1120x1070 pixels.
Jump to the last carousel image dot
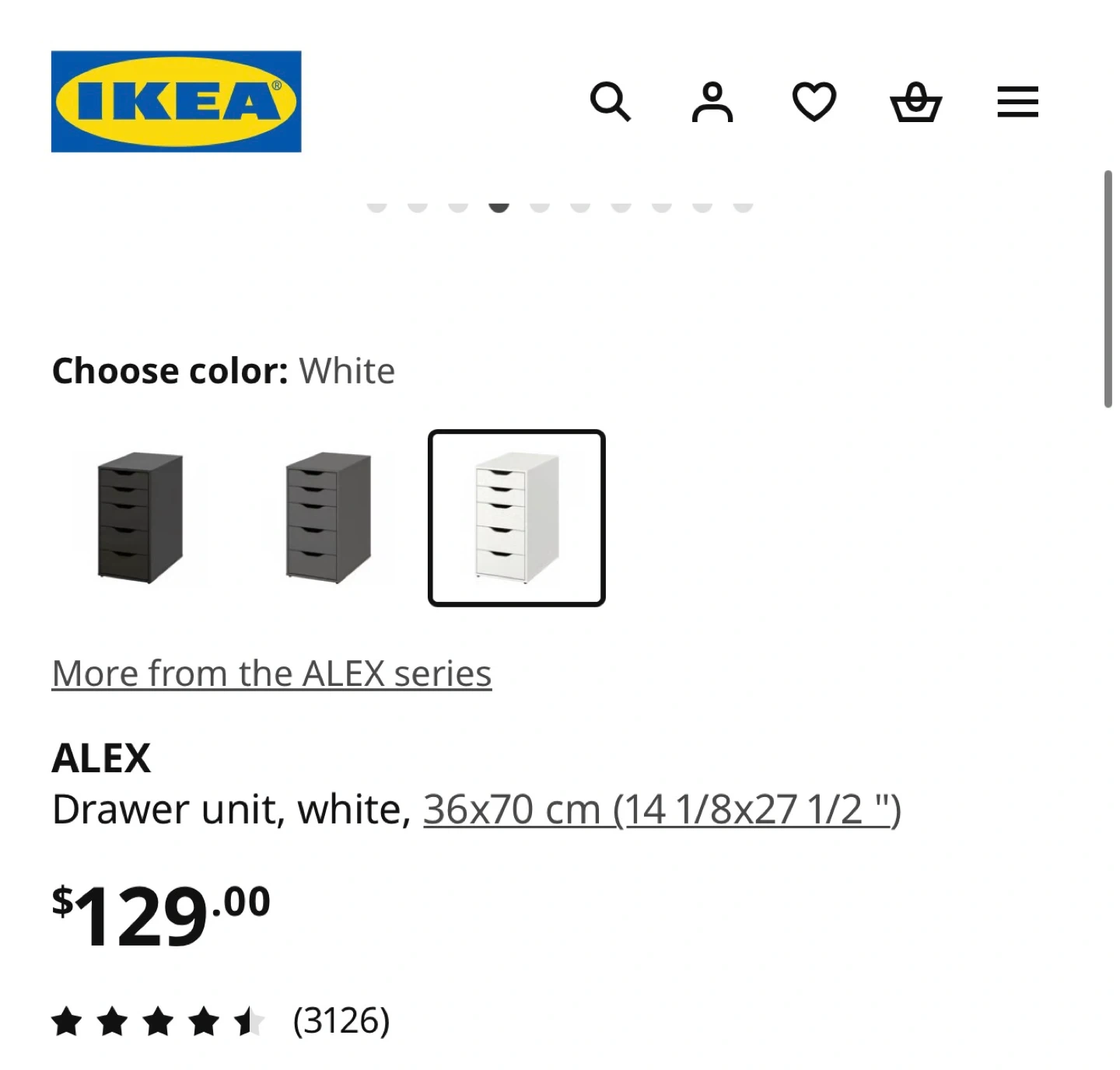point(744,205)
